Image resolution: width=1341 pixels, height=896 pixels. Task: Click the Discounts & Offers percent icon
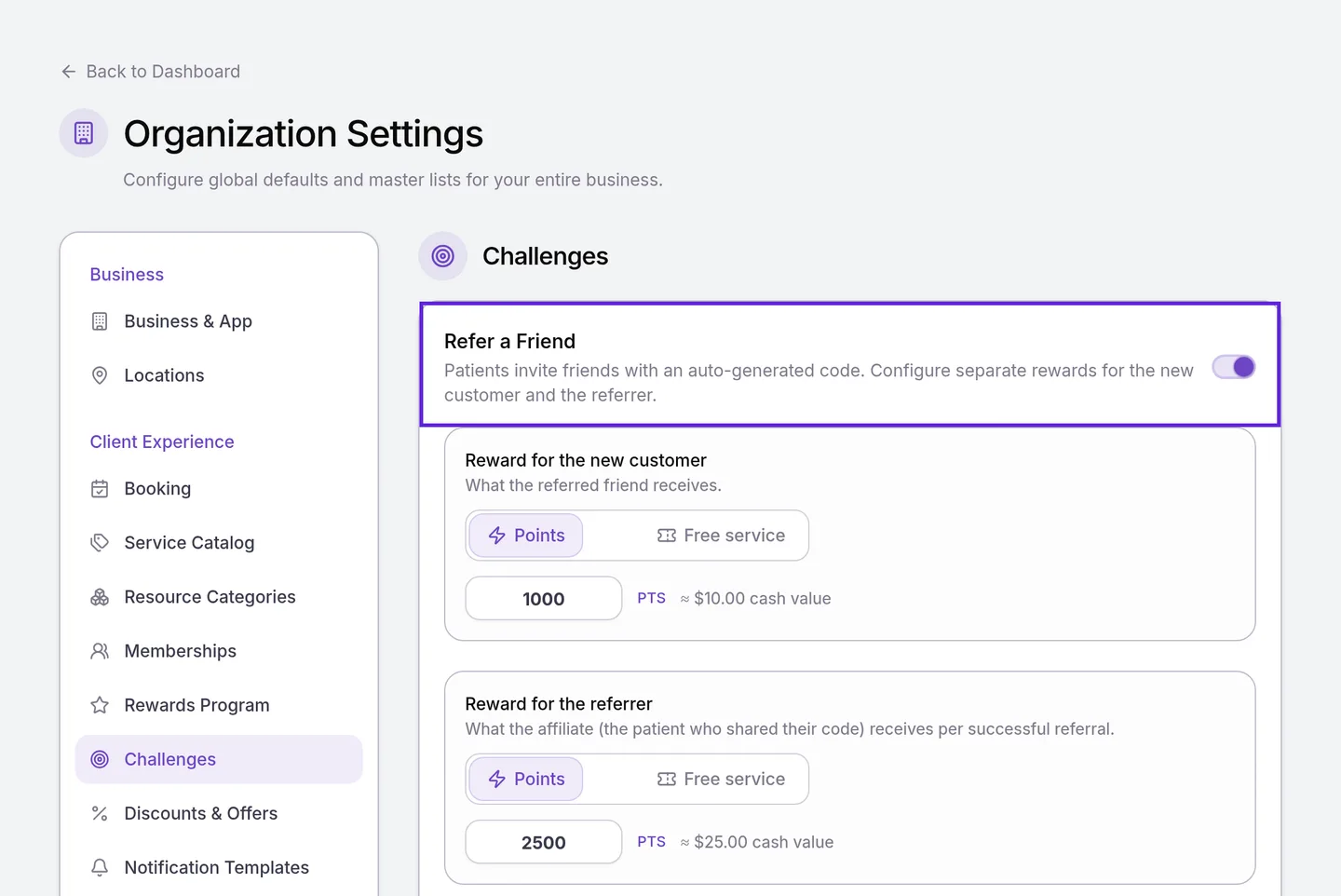point(100,813)
